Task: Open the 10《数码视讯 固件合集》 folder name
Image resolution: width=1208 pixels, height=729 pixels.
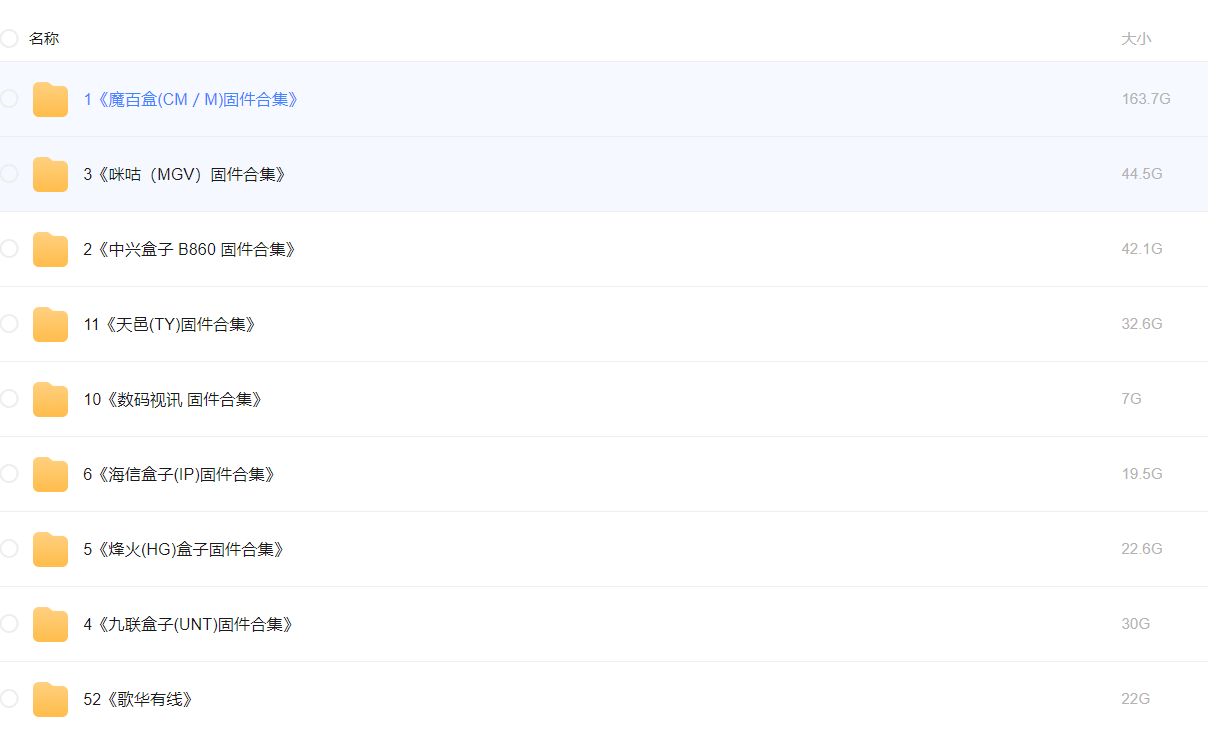Action: [x=174, y=399]
